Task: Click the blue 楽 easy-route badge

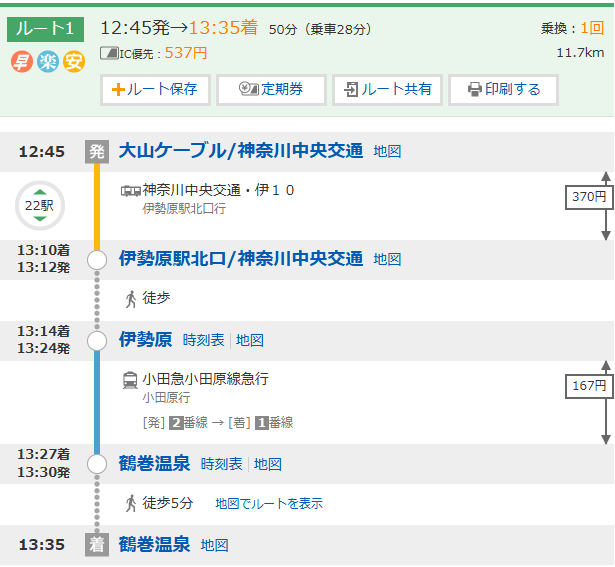Action: pyautogui.click(x=47, y=62)
